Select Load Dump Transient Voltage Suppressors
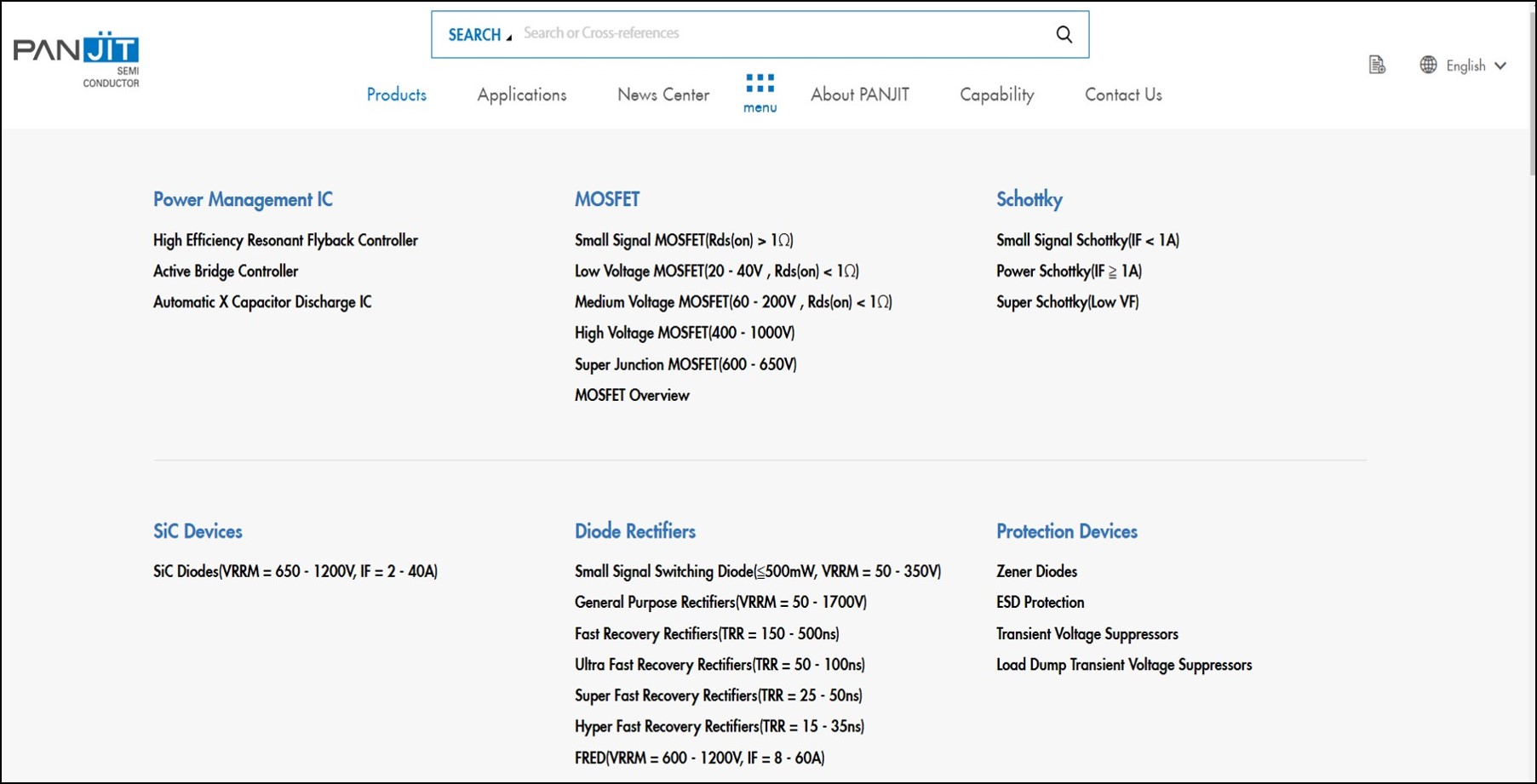This screenshot has height=784, width=1537. click(x=1124, y=664)
